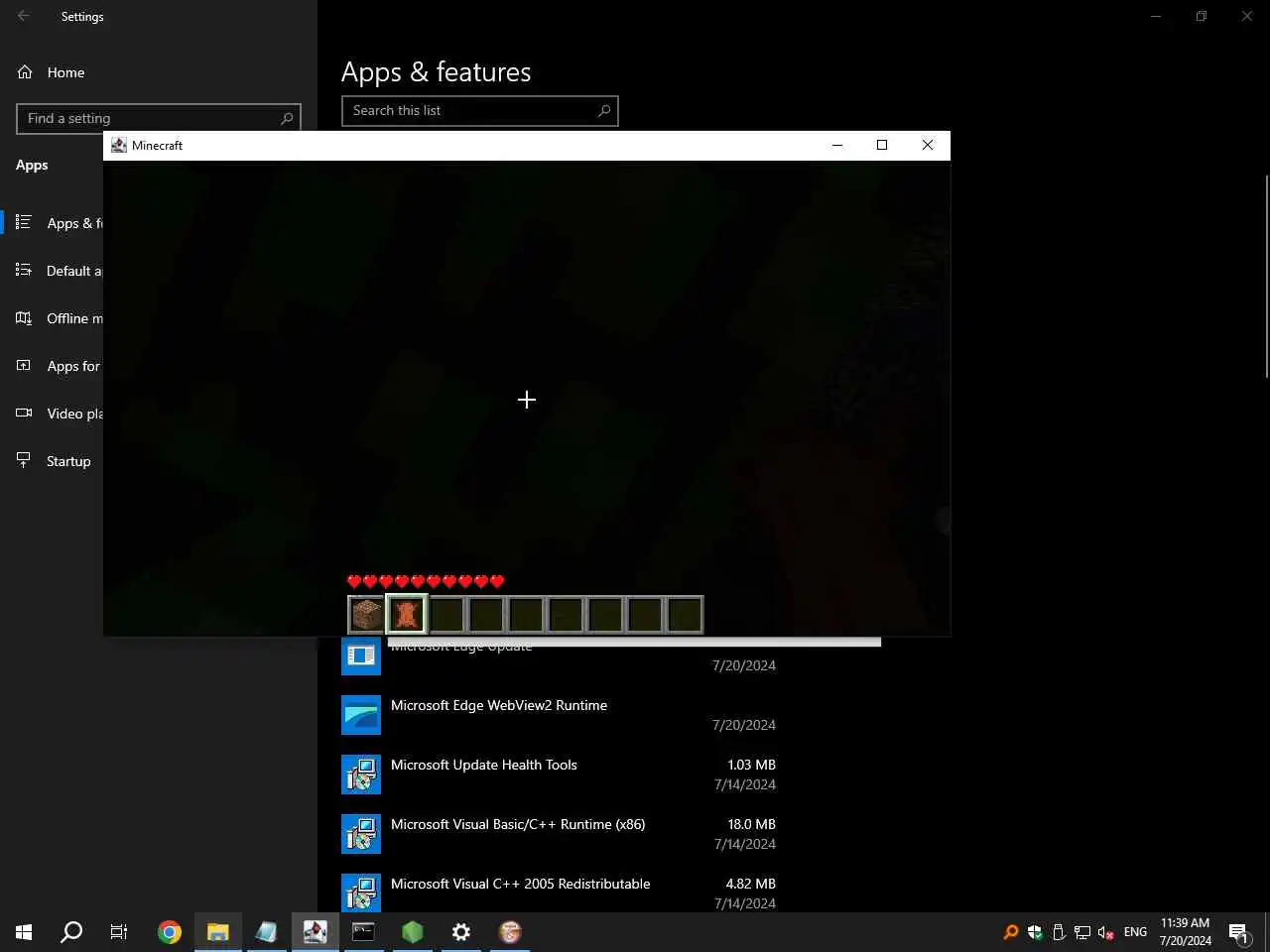This screenshot has height=952, width=1270.
Task: Open the Windows Start menu
Action: coord(24,932)
